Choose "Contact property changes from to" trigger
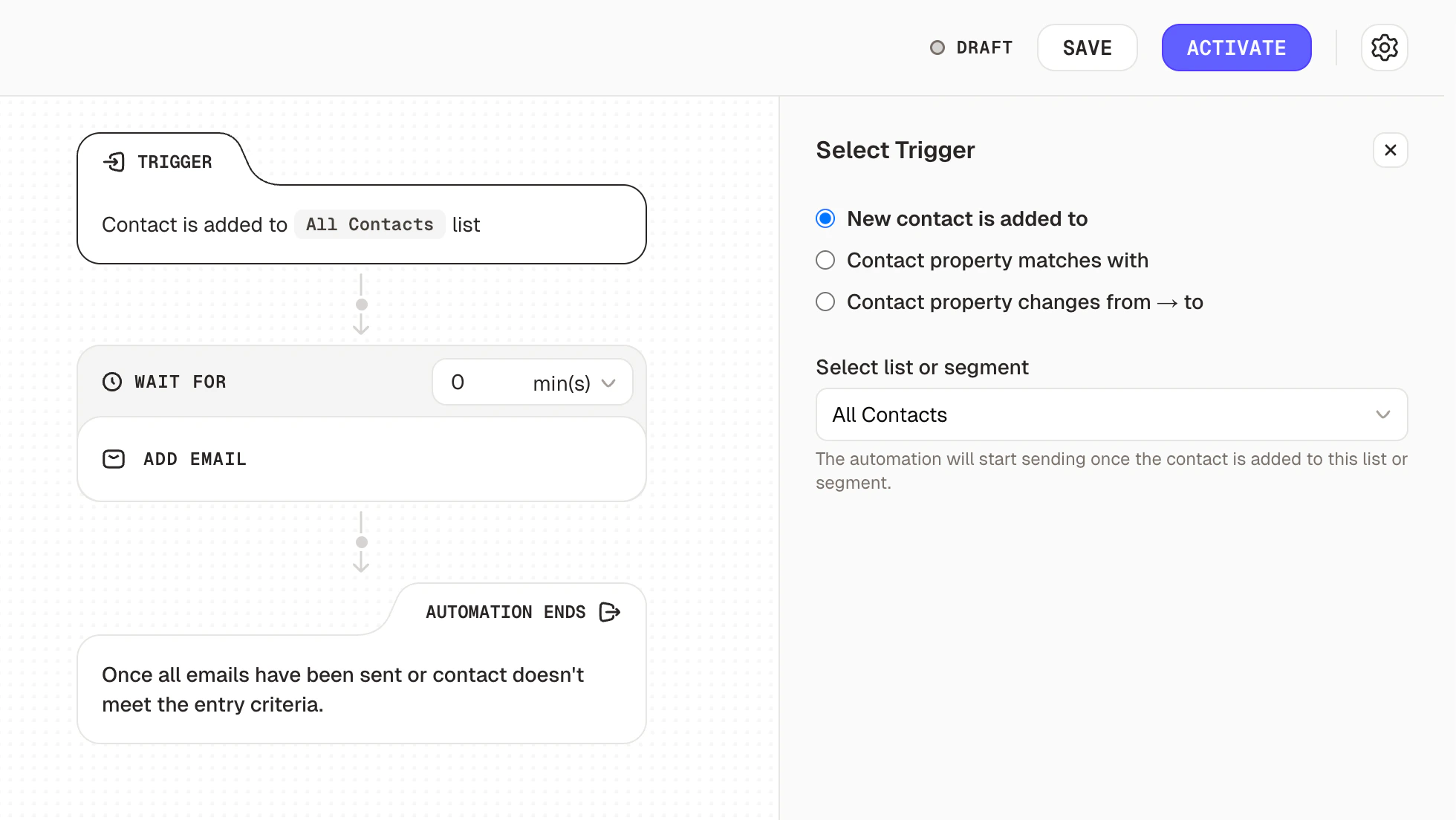 (825, 302)
